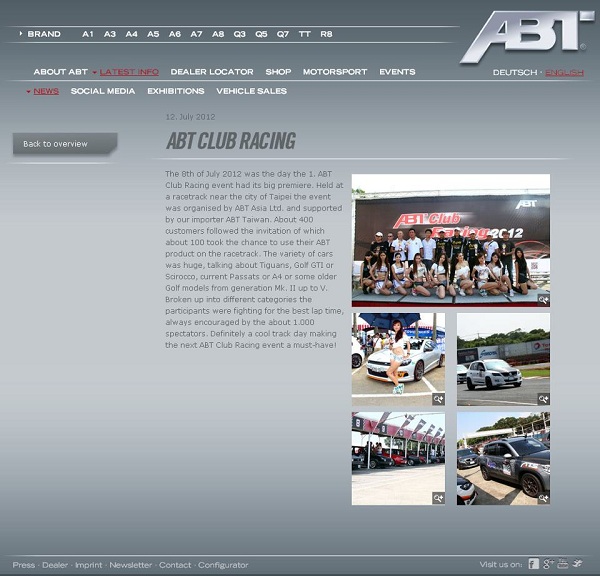The image size is (600, 576).
Task: Expand the BRAND arrow menu
Action: point(22,34)
